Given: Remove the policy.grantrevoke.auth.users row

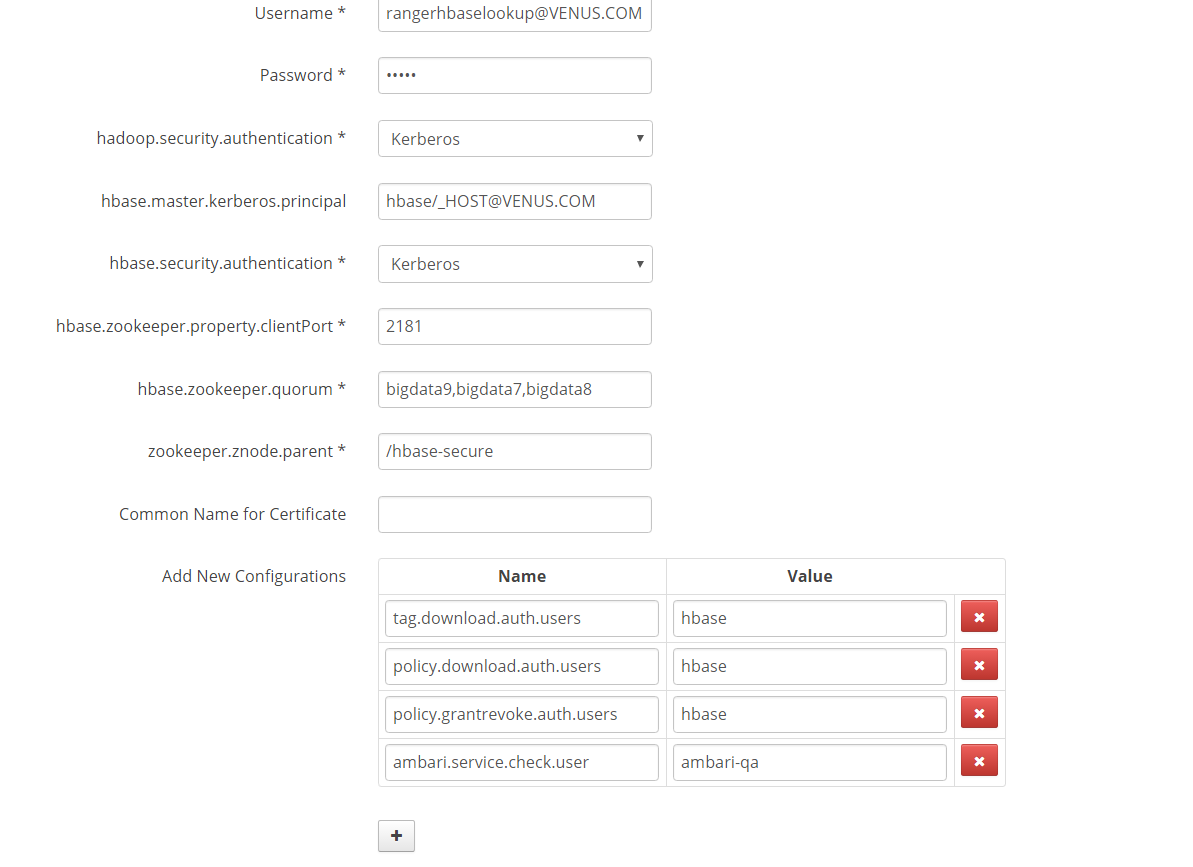Looking at the screenshot, I should 979,712.
